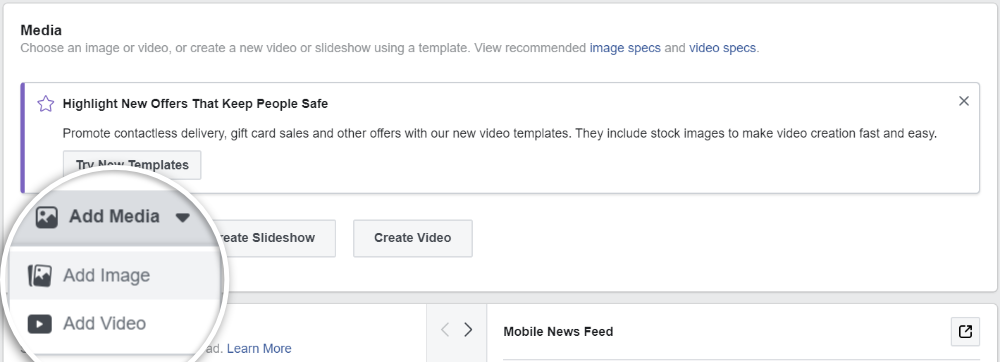Open the Learn More link
The height and width of the screenshot is (362, 1000).
click(259, 349)
